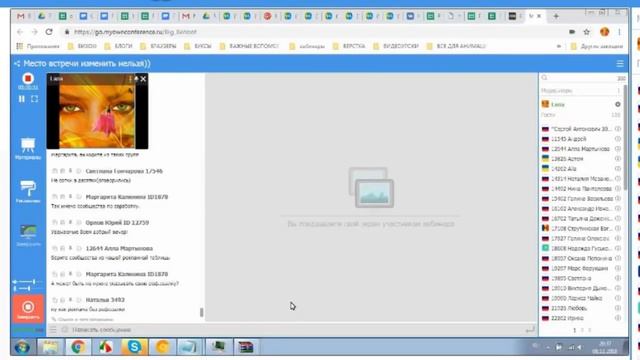Select Lana in the moderators list
This screenshot has width=640, height=360.
tap(558, 104)
